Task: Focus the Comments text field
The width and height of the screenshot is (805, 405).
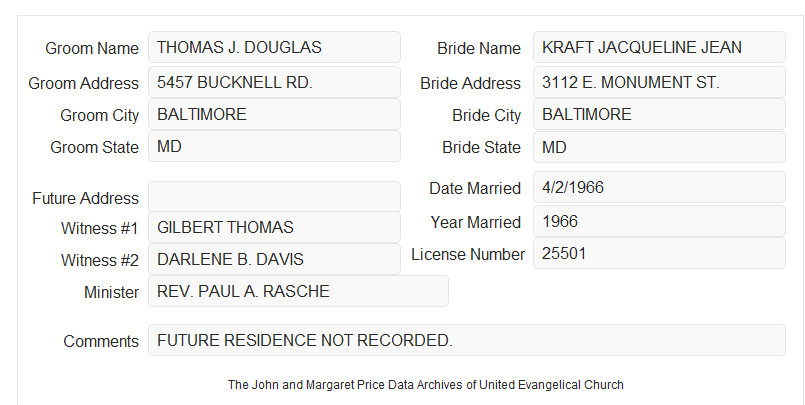Action: click(467, 340)
